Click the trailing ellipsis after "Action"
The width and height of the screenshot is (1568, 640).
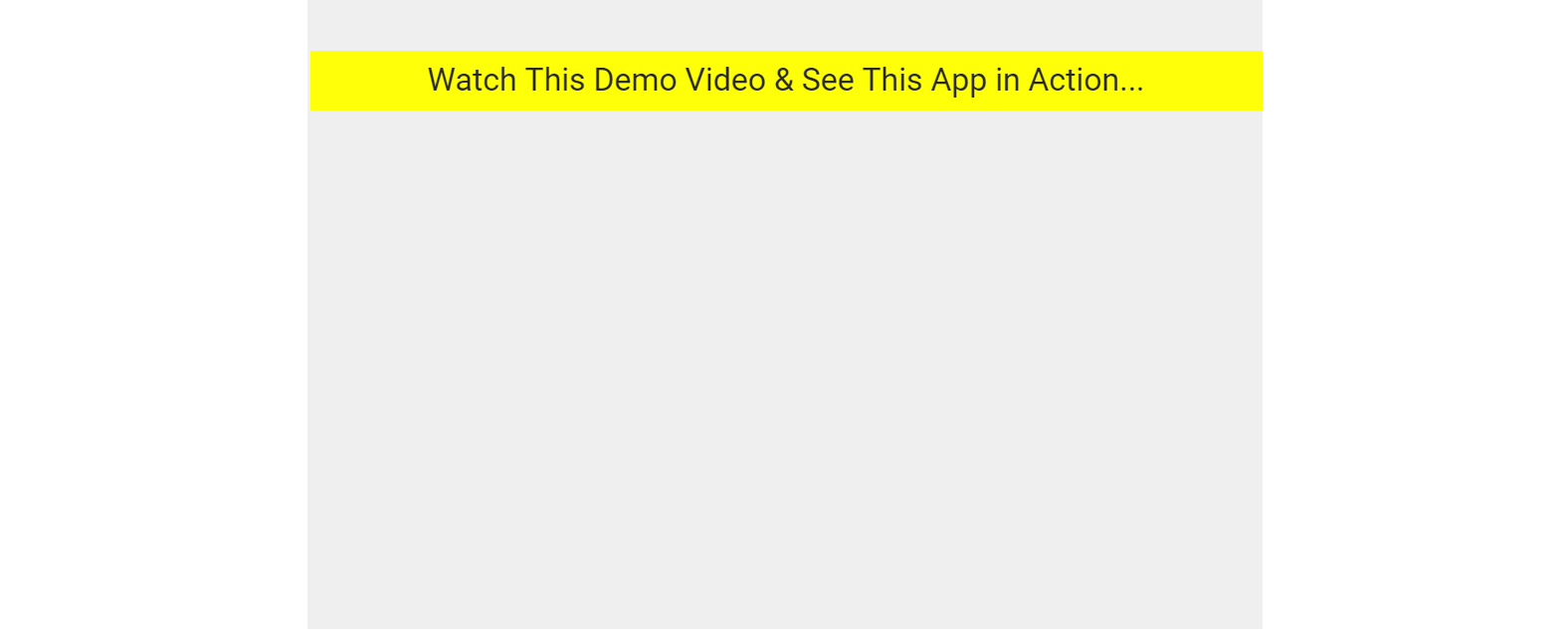point(1132,90)
